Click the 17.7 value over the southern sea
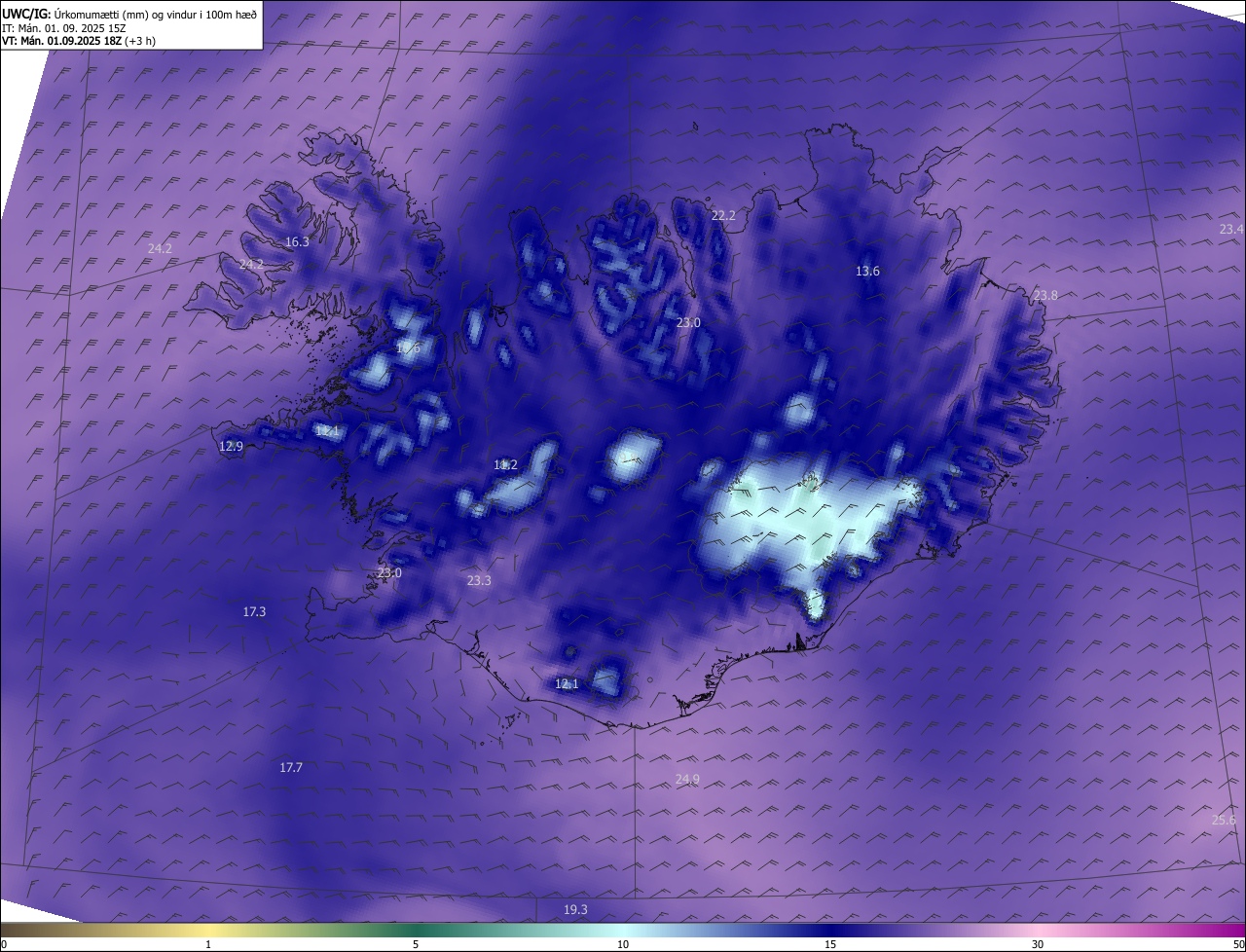1246x952 pixels. click(291, 767)
